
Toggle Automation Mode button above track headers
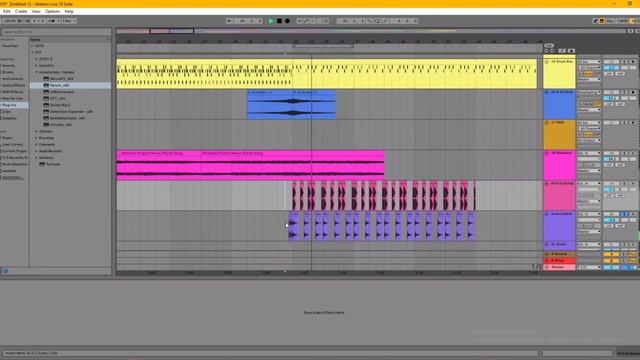[562, 51]
